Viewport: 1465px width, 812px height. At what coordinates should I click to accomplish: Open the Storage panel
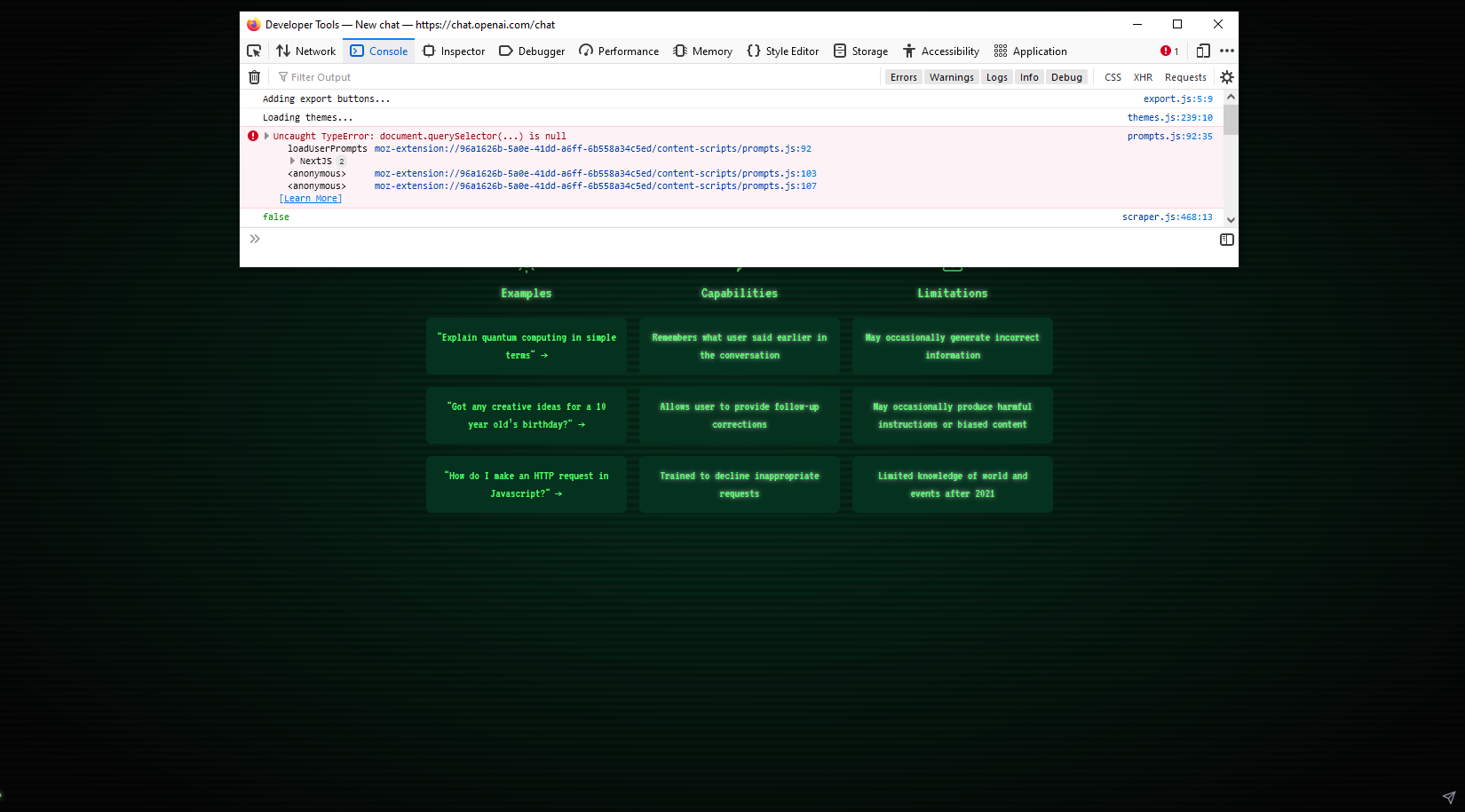click(859, 51)
